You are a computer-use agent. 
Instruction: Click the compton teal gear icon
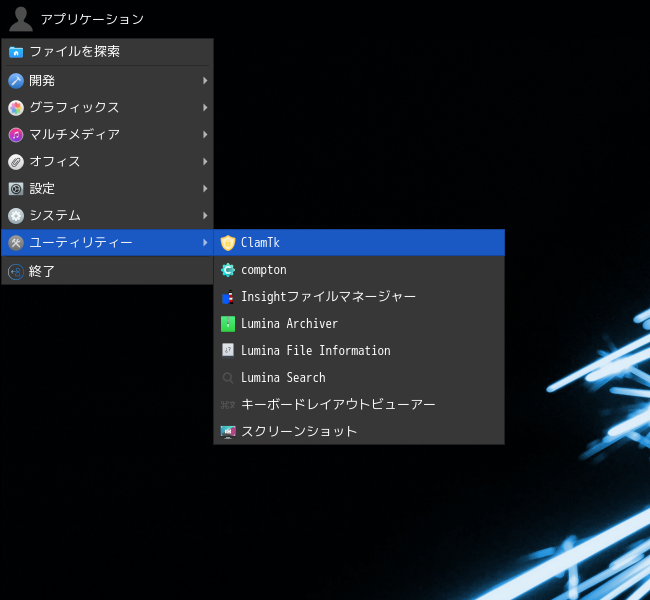tap(228, 270)
